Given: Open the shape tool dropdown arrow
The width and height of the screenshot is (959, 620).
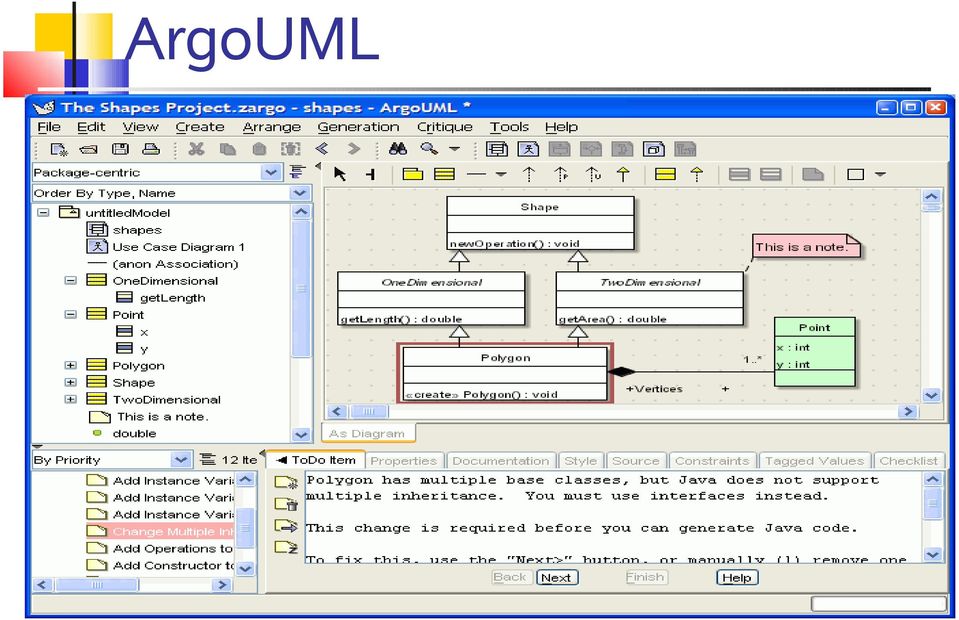Looking at the screenshot, I should click(880, 174).
